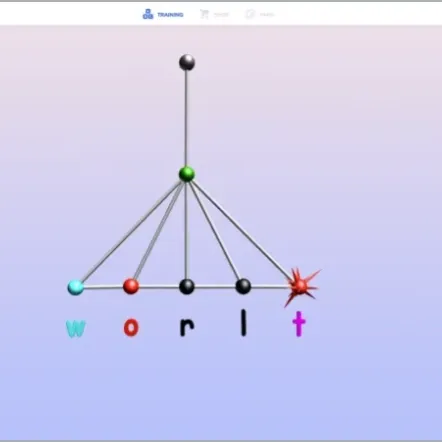Click the faded pencil edit icon
Image resolution: width=442 pixels, height=442 pixels.
[x=250, y=14]
